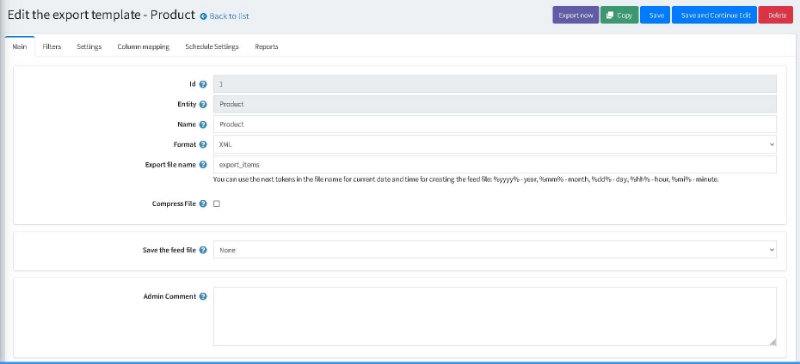Viewport: 800px width, 364px height.
Task: Click the Export file name input field
Action: point(495,164)
